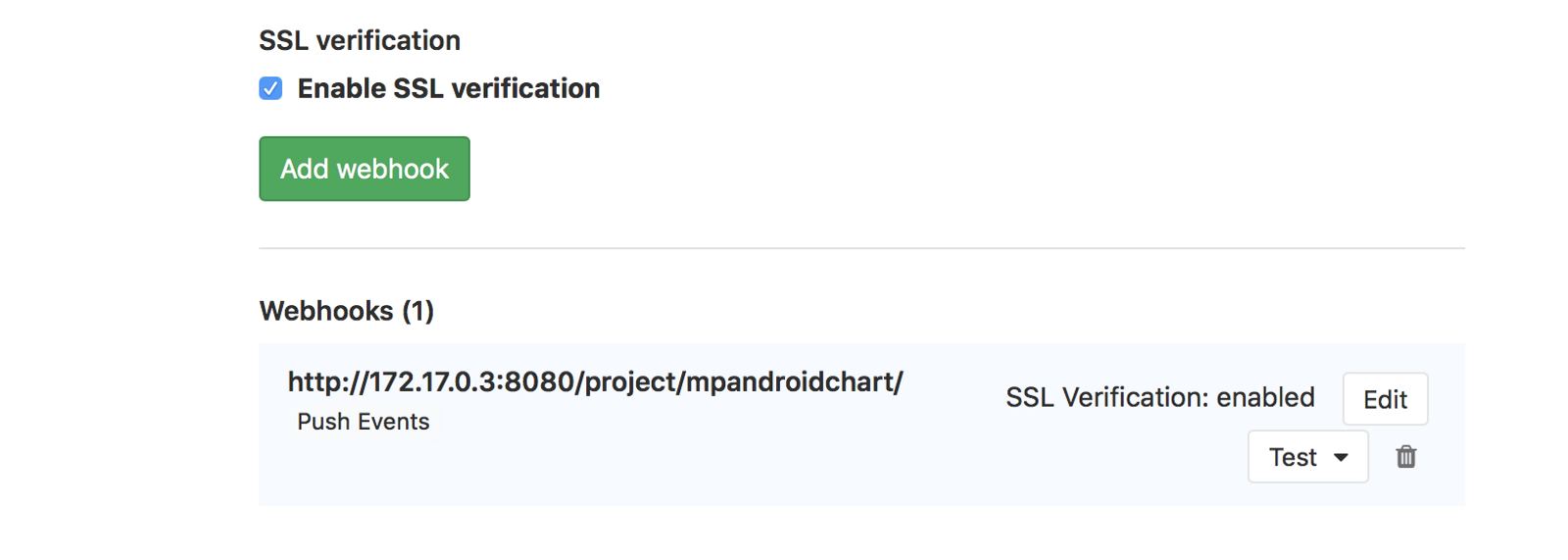1568x560 pixels.
Task: Click the webhook URL http://172.17.0.3:8080/project/mpandroidchart/
Action: pos(595,382)
